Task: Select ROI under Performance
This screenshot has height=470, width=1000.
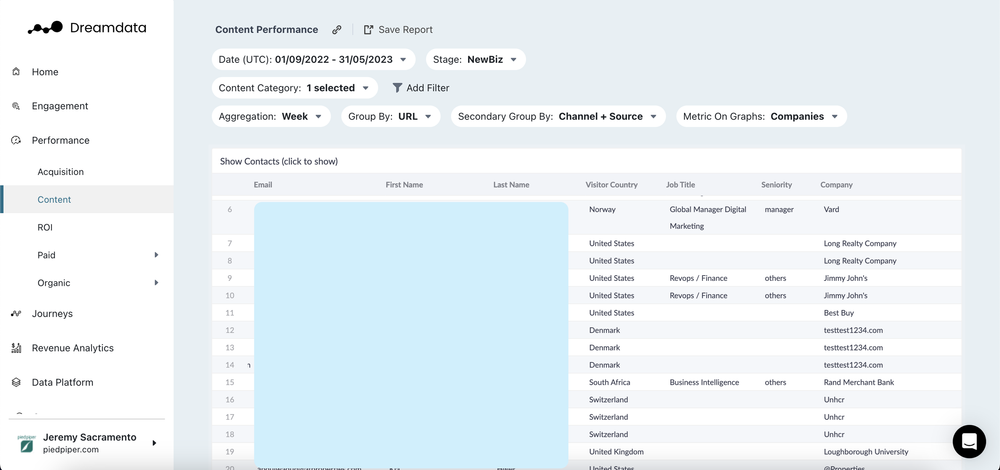Action: point(45,227)
